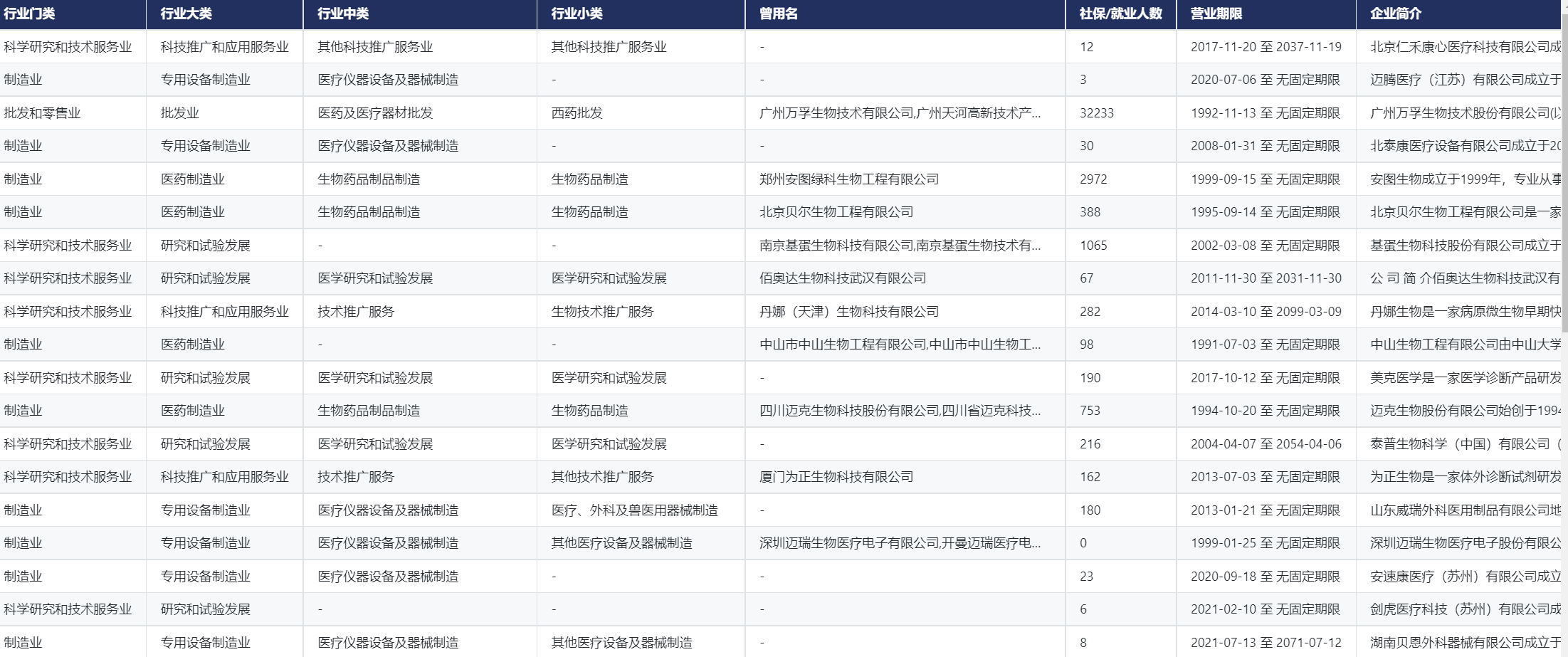Select the employee count 388
Image resolution: width=1568 pixels, height=657 pixels.
coord(1090,212)
